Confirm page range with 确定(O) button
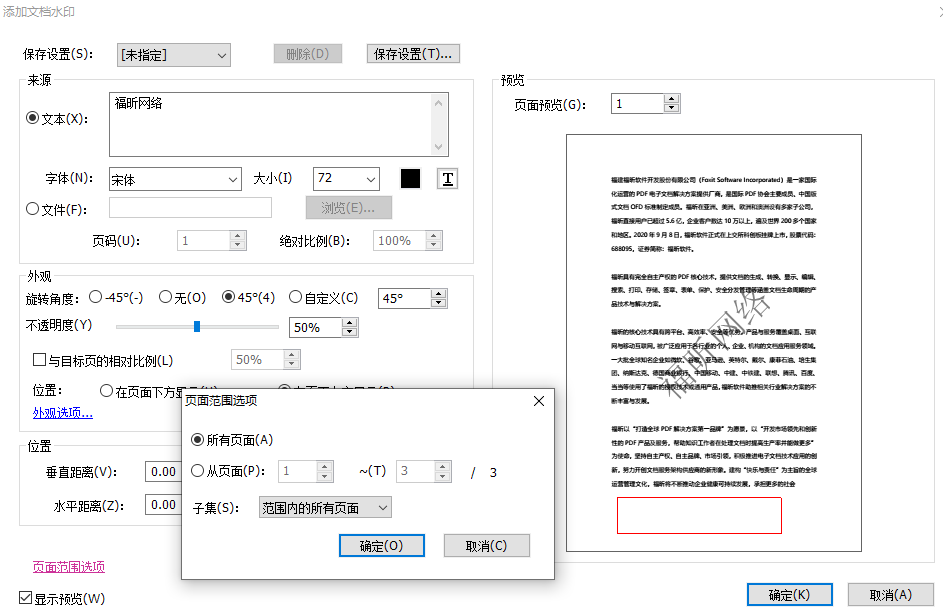The image size is (943, 615). click(x=381, y=545)
